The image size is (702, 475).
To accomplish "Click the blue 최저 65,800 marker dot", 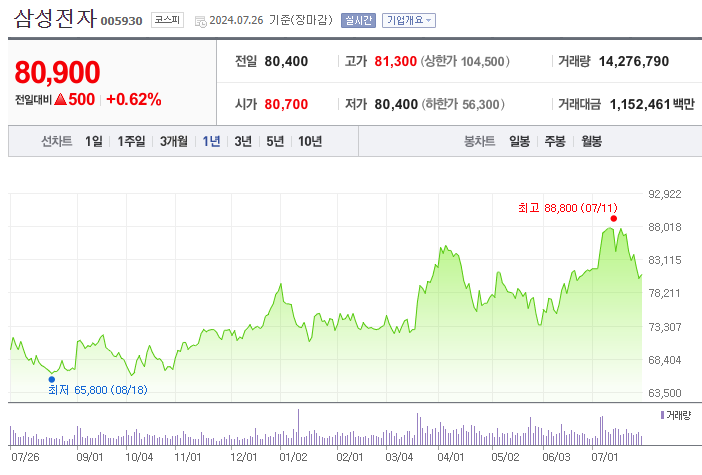I will (51, 379).
